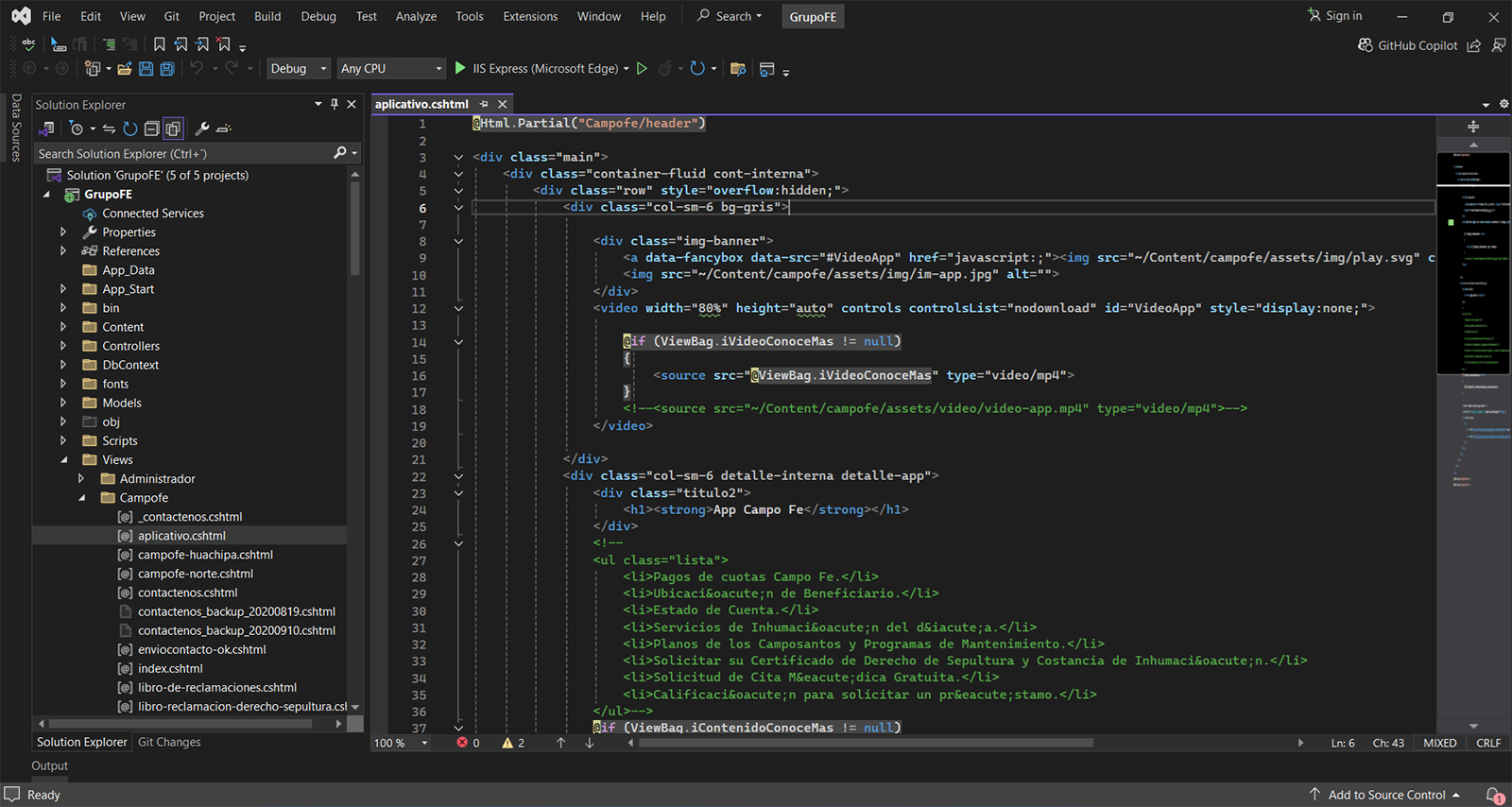The image size is (1512, 807).
Task: Click Sign in link at top right
Action: pos(1343,16)
